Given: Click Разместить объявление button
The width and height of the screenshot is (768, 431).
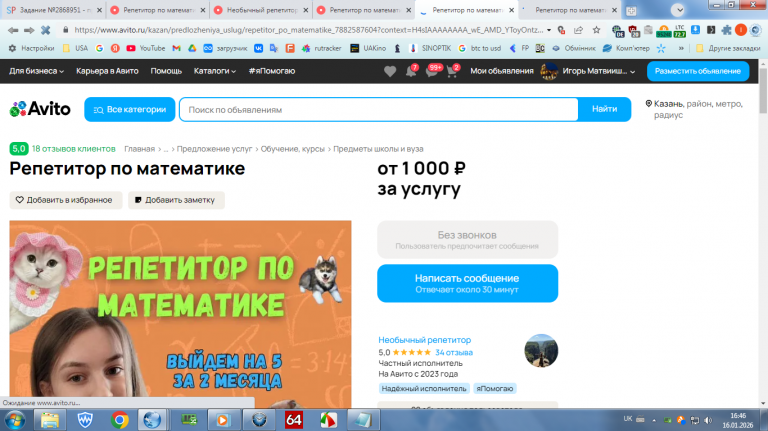Looking at the screenshot, I should coord(698,71).
